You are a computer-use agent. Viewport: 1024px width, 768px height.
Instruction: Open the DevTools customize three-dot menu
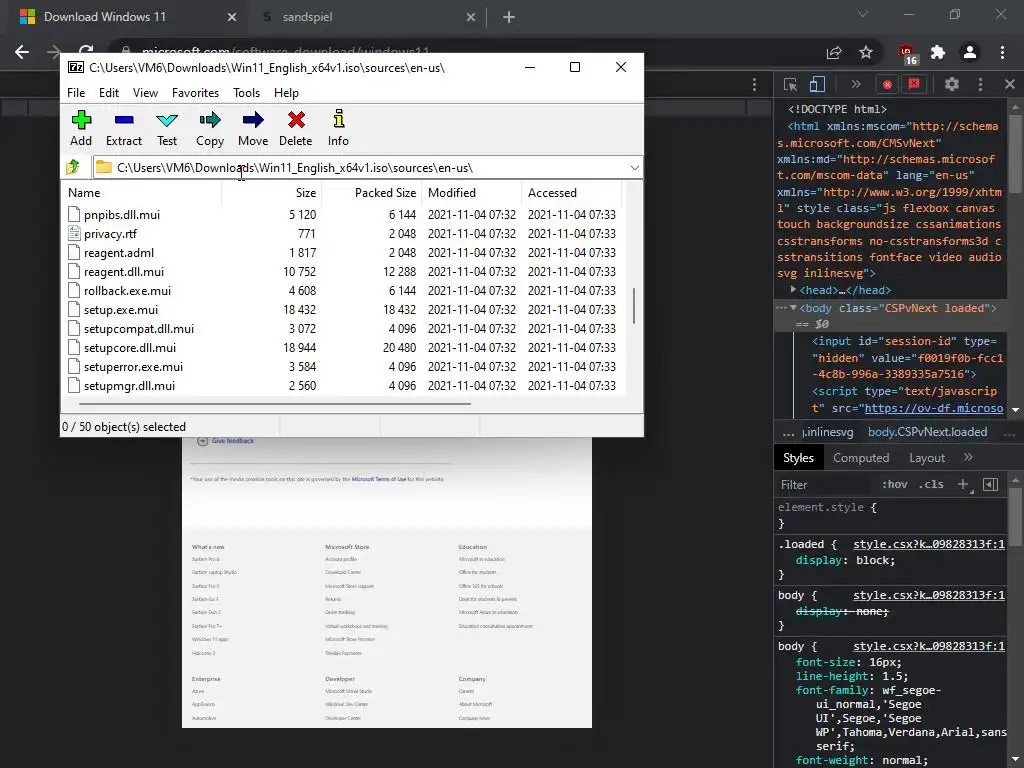(980, 84)
